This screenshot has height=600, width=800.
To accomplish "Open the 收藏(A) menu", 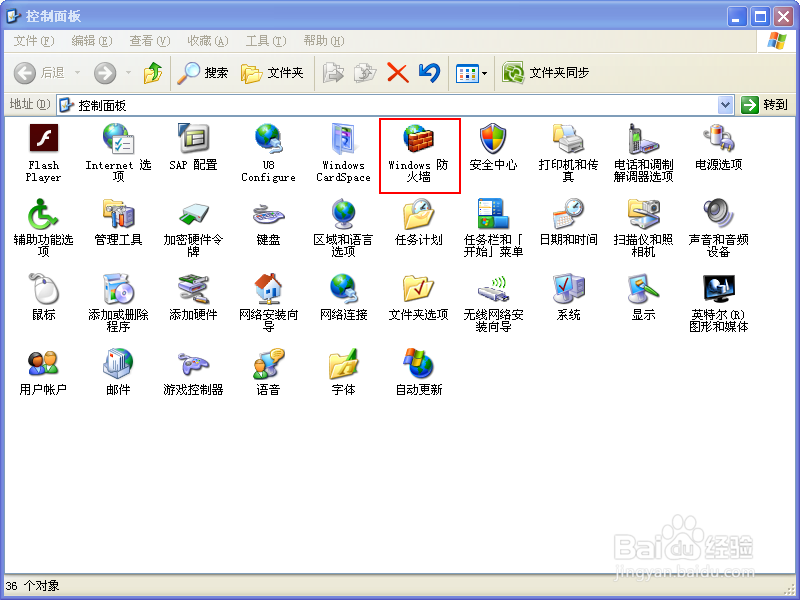I will pyautogui.click(x=208, y=41).
